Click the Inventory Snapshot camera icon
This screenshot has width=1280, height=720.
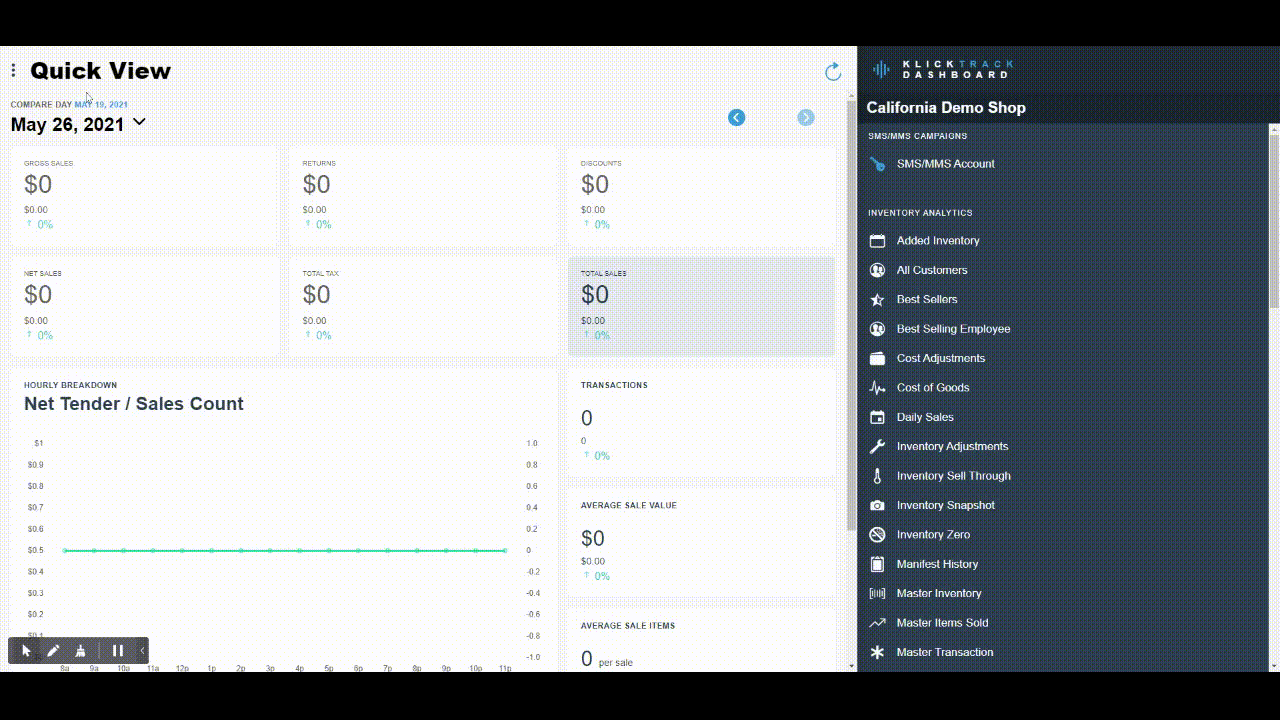pos(877,506)
